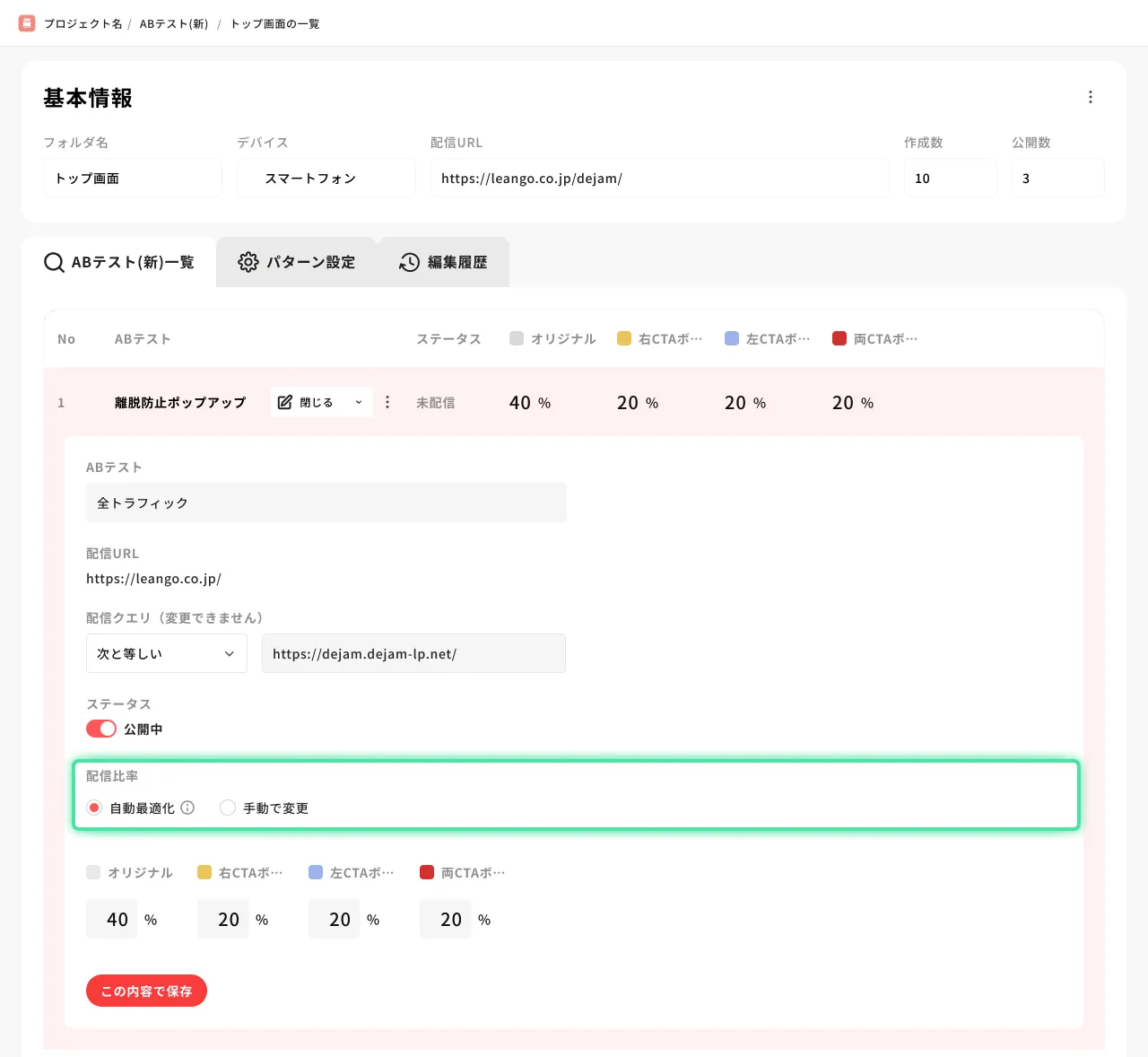Image resolution: width=1148 pixels, height=1057 pixels.
Task: Click the blue 左CTAボ… swatch in ratio section
Action: [x=316, y=872]
